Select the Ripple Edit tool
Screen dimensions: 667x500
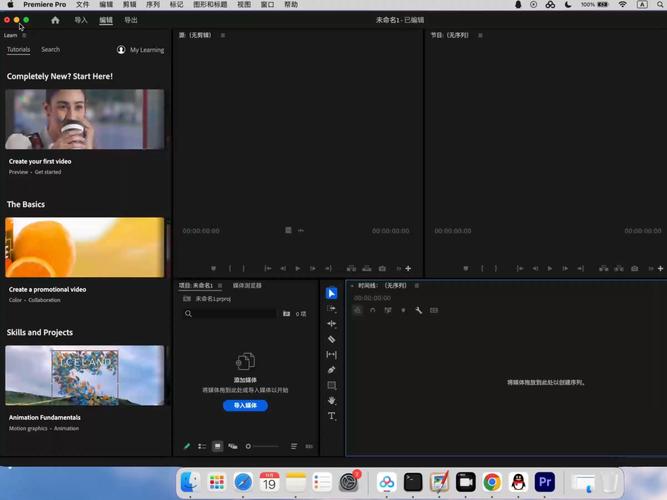[x=332, y=324]
